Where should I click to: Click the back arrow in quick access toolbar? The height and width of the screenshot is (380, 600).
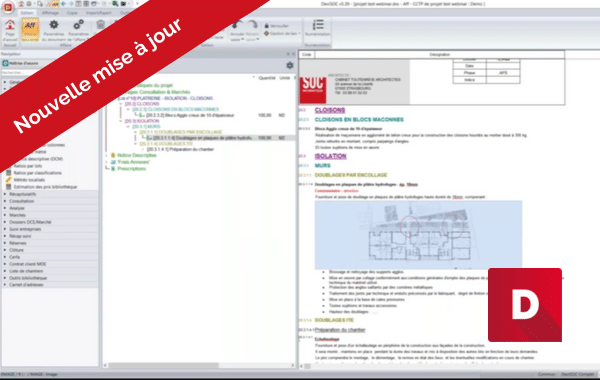point(64,4)
